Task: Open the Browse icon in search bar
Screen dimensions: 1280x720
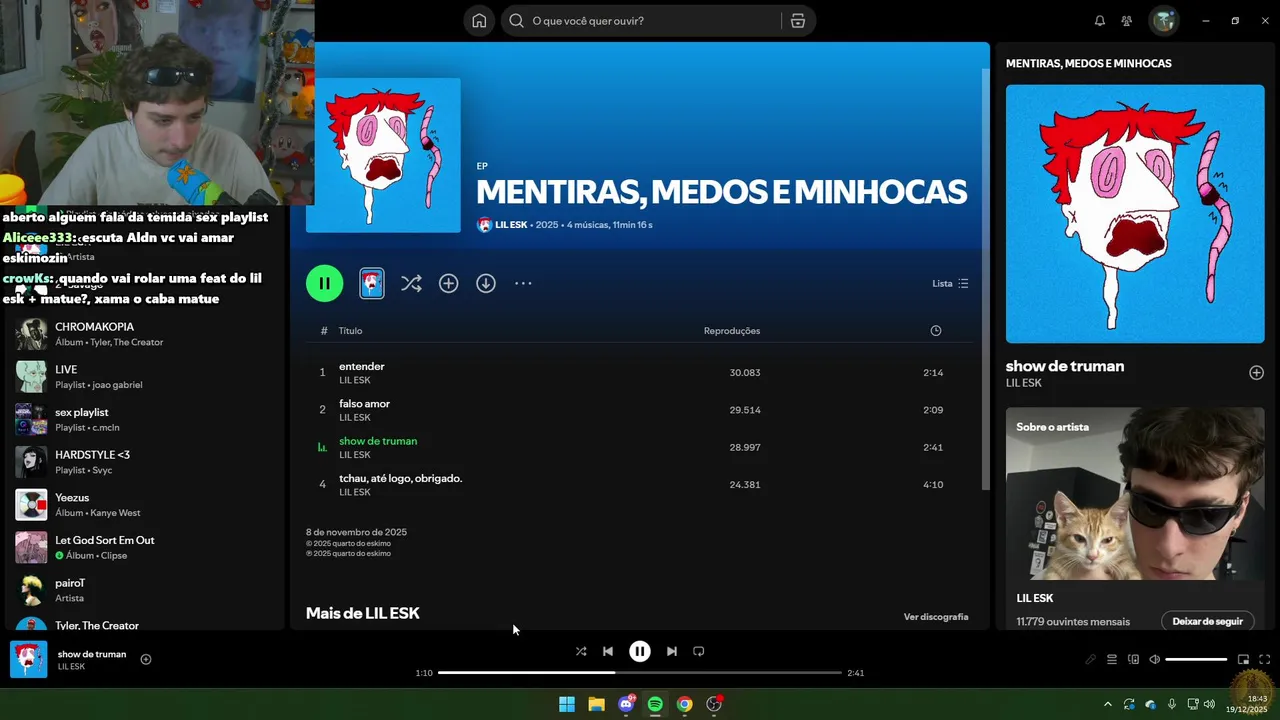Action: point(797,21)
